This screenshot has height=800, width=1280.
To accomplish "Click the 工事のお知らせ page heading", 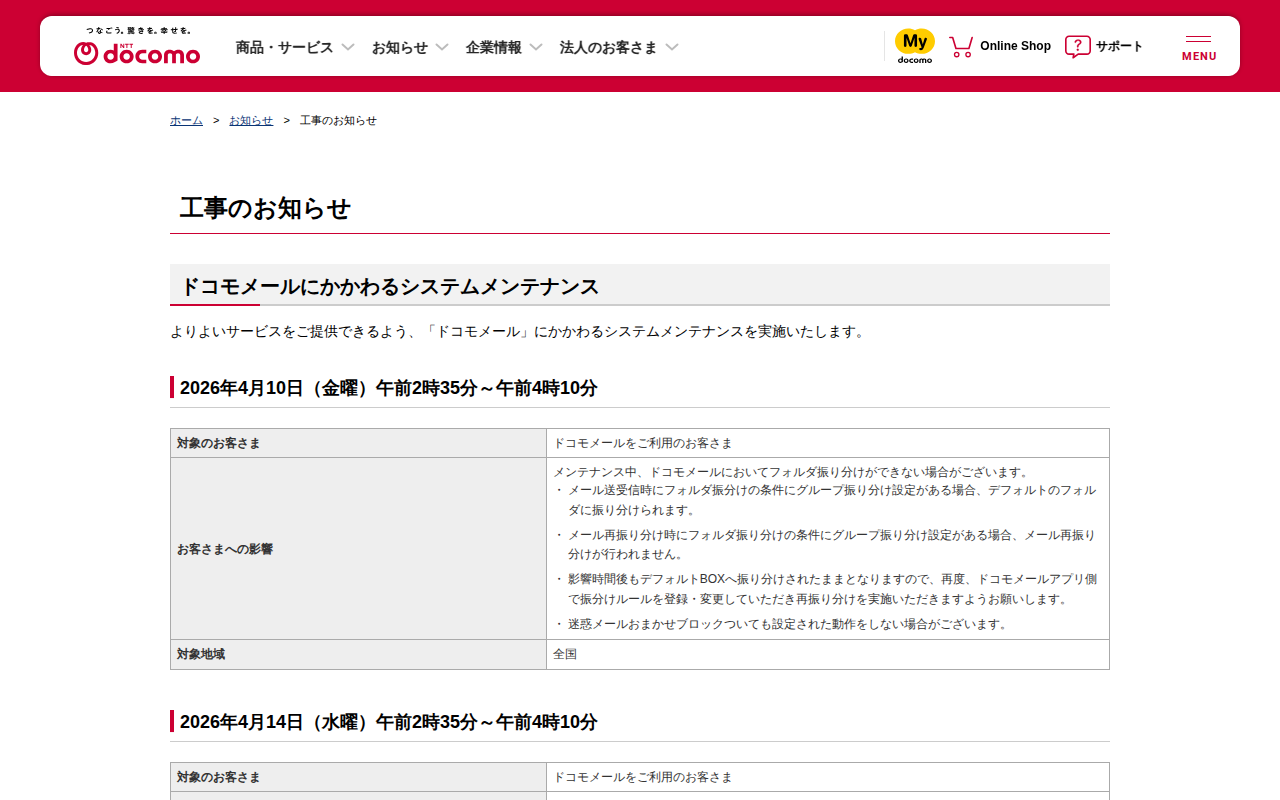I will pyautogui.click(x=265, y=208).
